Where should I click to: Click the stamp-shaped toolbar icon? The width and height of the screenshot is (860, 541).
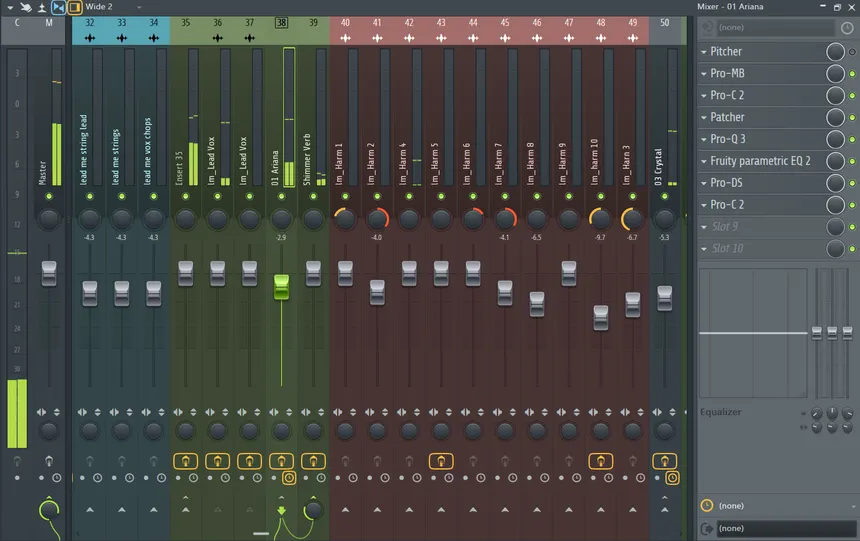click(42, 8)
